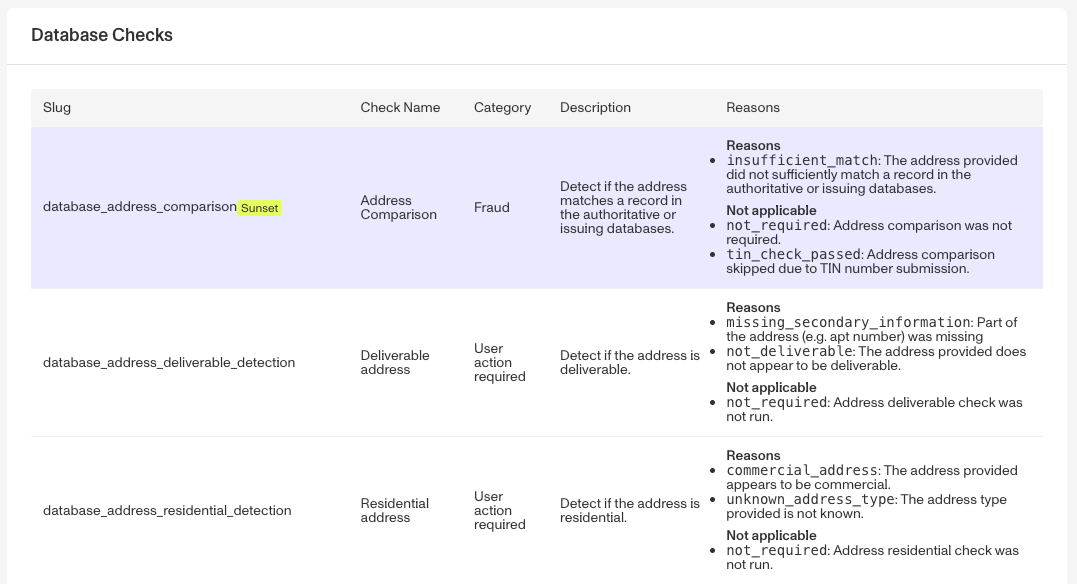The height and width of the screenshot is (584, 1077).
Task: Click the Address Comparison check name cell
Action: (398, 207)
